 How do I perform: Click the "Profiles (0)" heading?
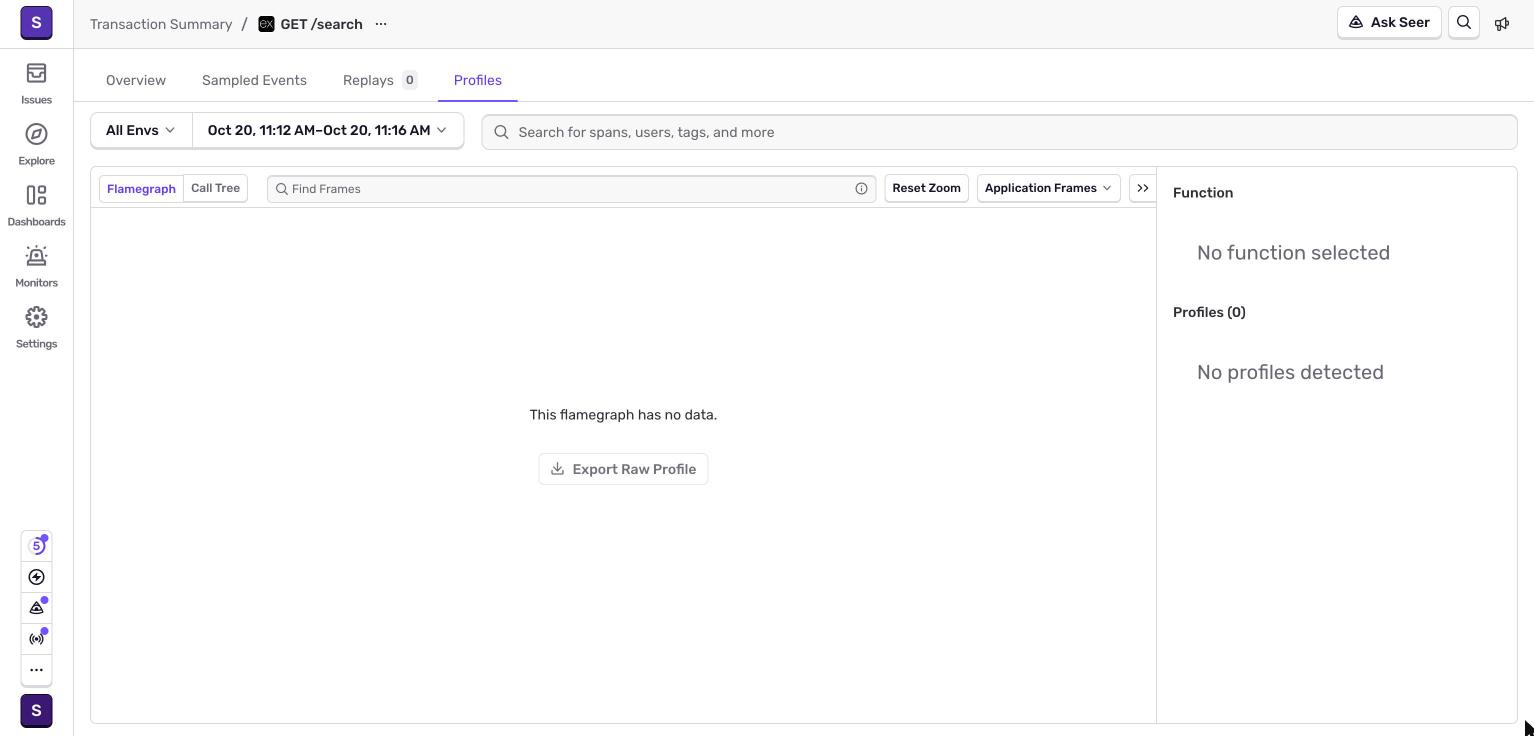(x=1209, y=312)
